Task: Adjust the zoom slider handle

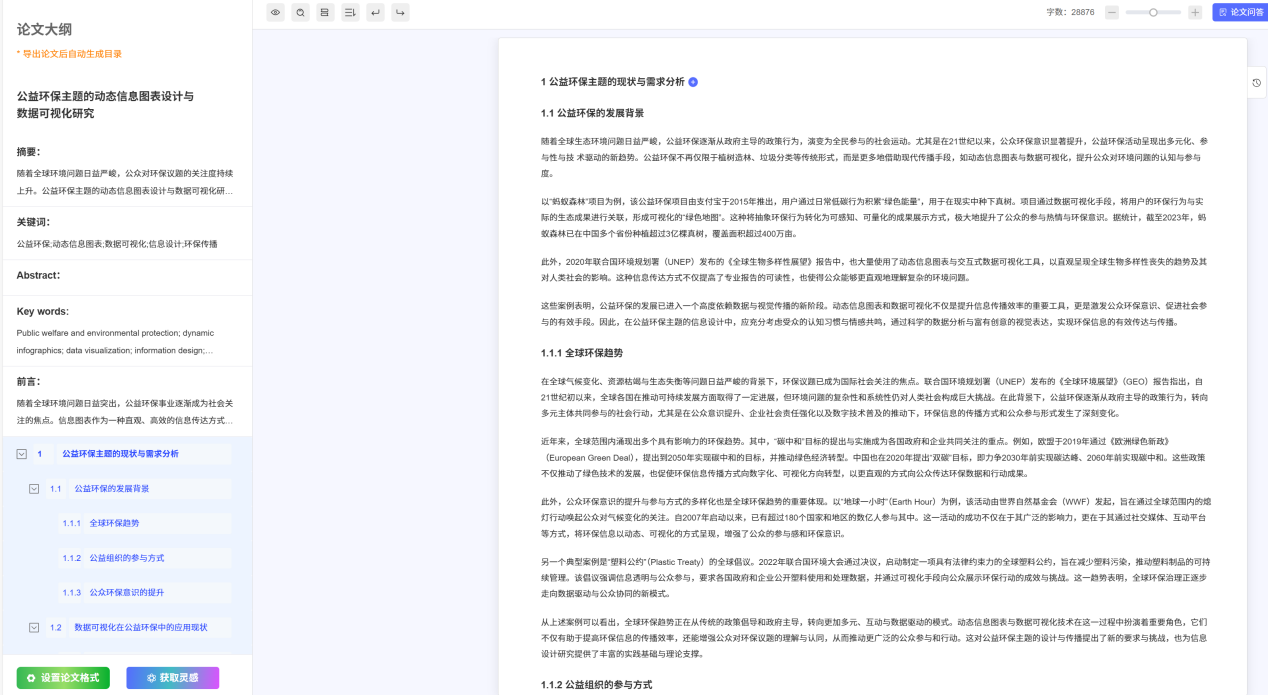Action: [x=1153, y=12]
